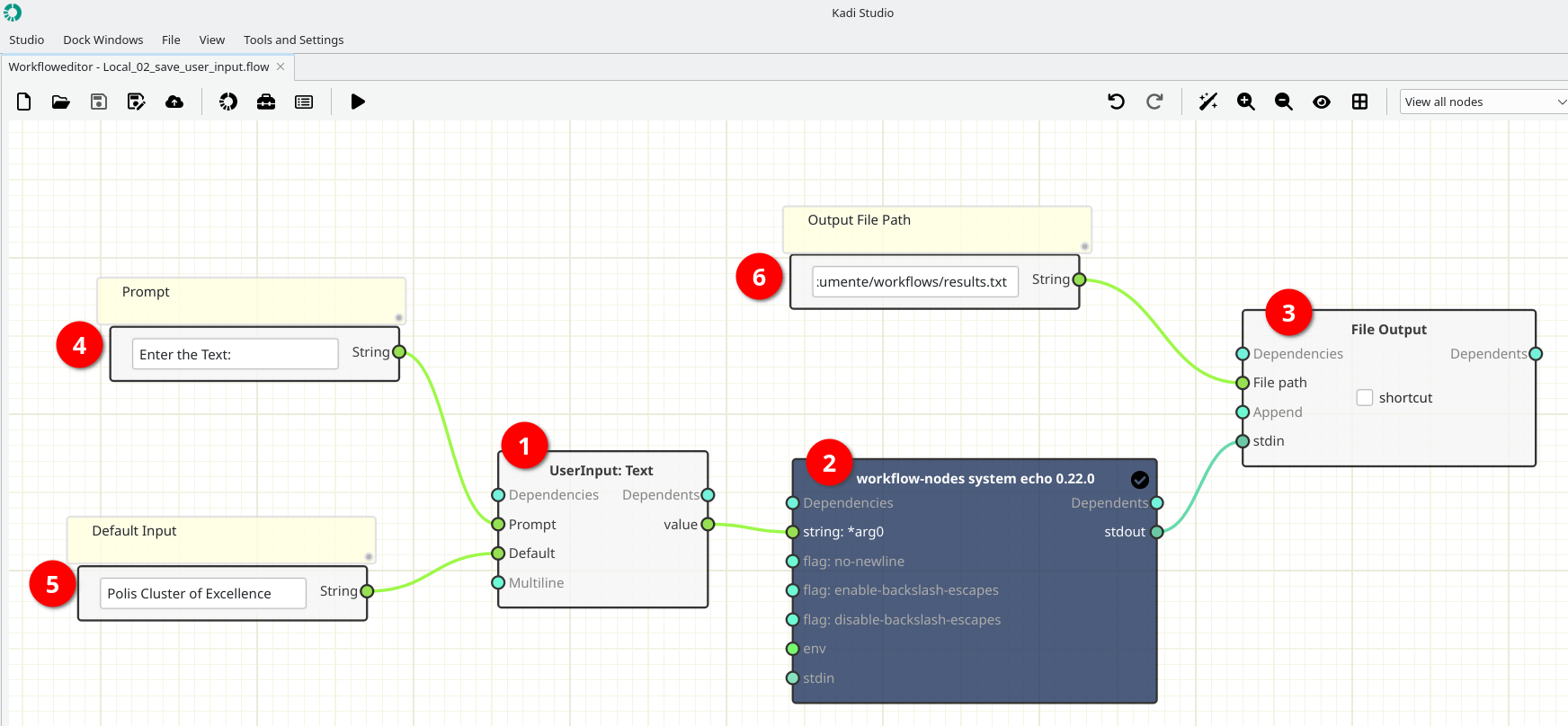Select the File Output node title
The height and width of the screenshot is (726, 1568).
pyautogui.click(x=1389, y=329)
